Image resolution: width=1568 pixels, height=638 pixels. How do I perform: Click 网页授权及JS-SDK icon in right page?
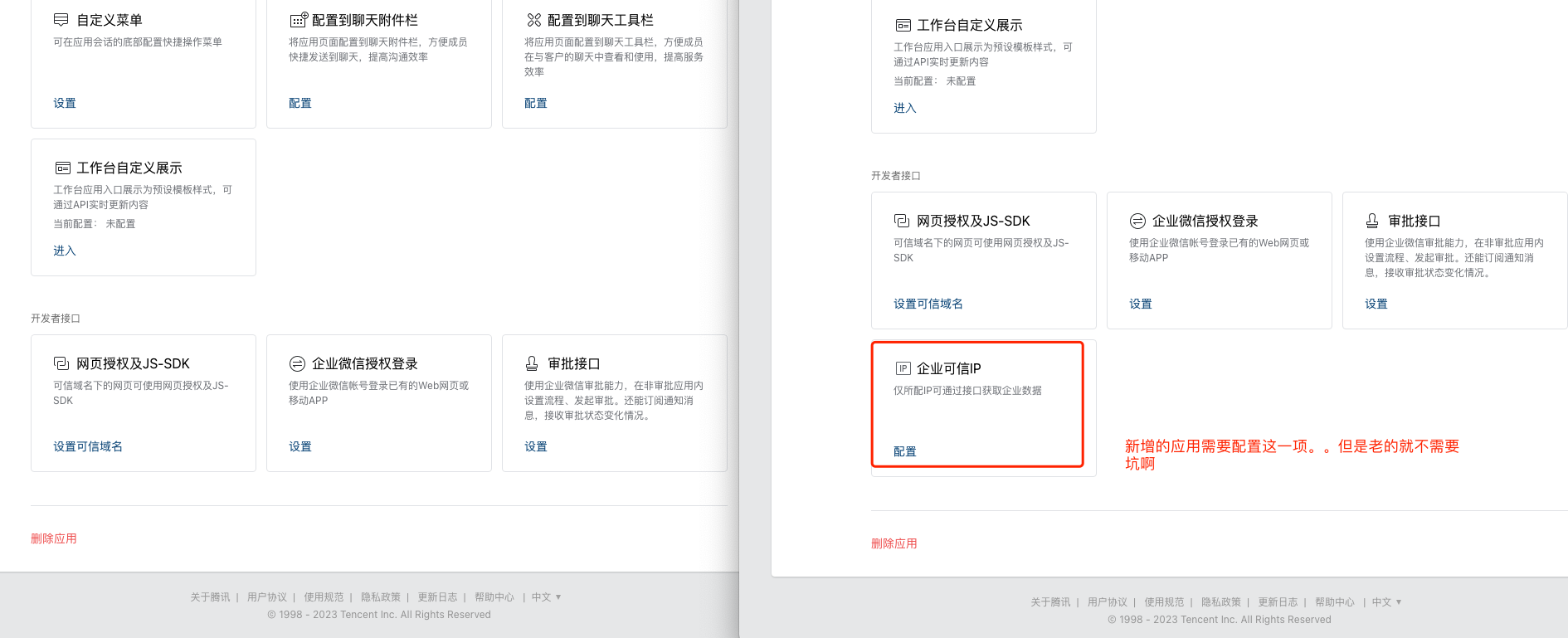(902, 221)
